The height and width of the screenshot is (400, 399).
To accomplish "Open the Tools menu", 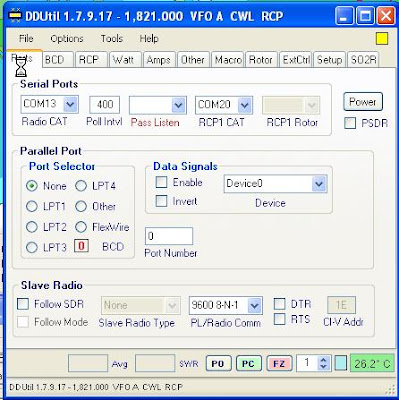I will pyautogui.click(x=112, y=38).
